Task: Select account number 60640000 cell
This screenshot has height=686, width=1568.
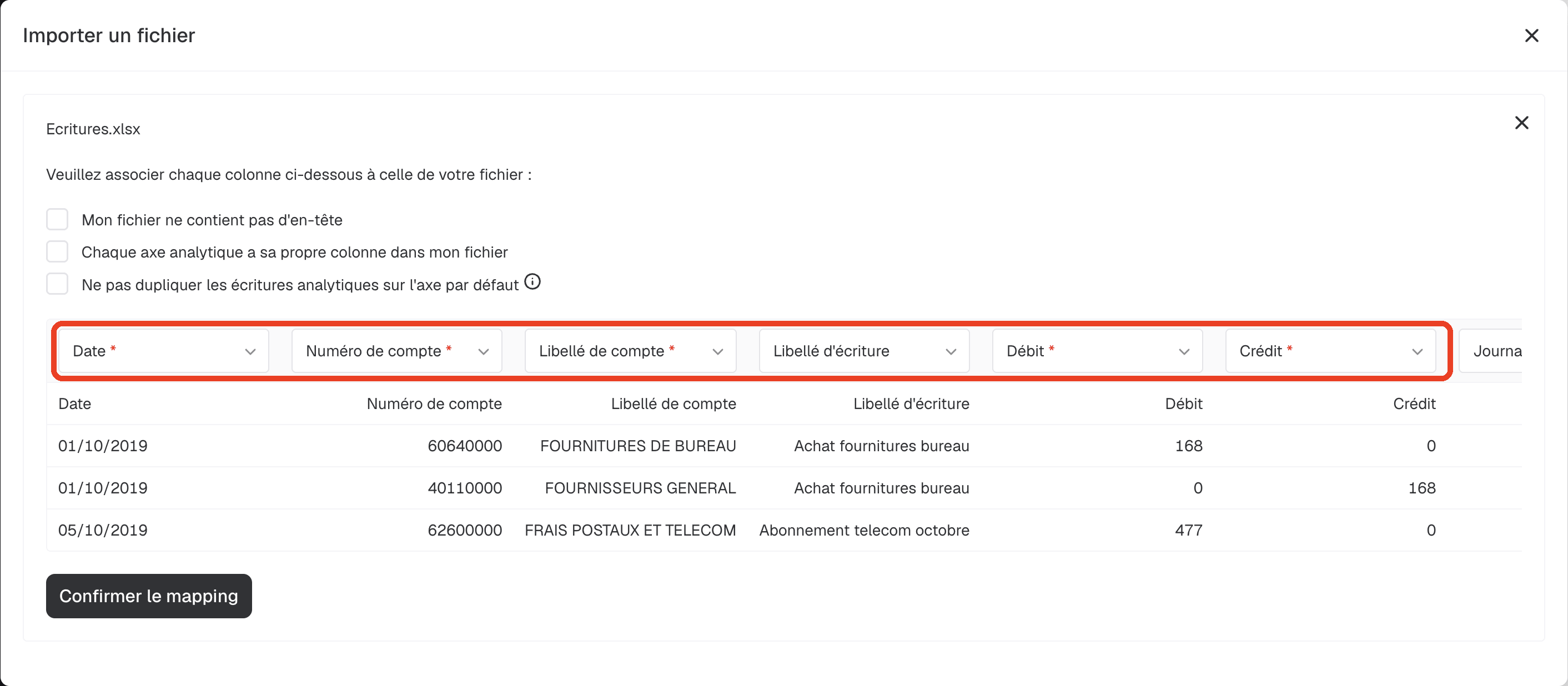Action: click(x=464, y=446)
